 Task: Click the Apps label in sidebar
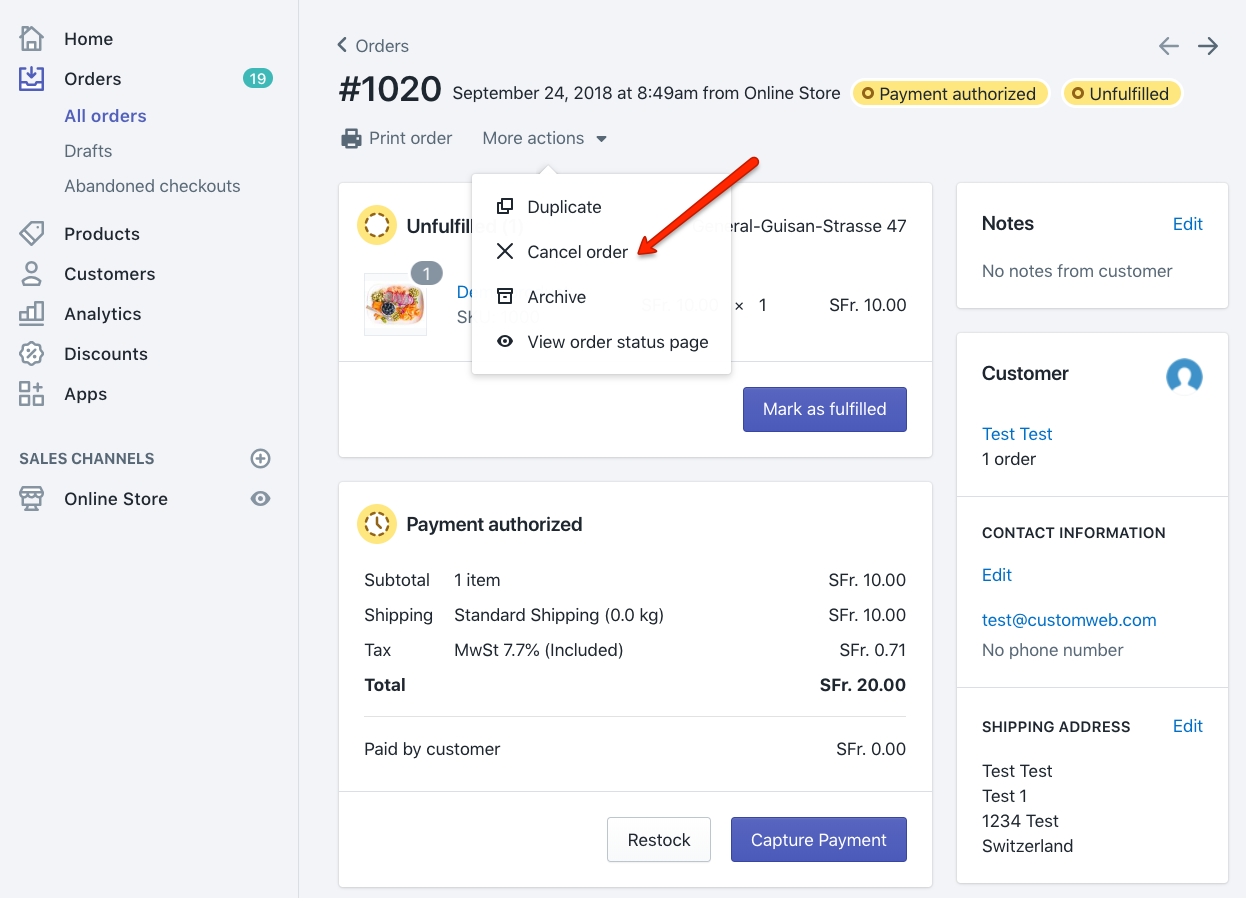point(85,394)
